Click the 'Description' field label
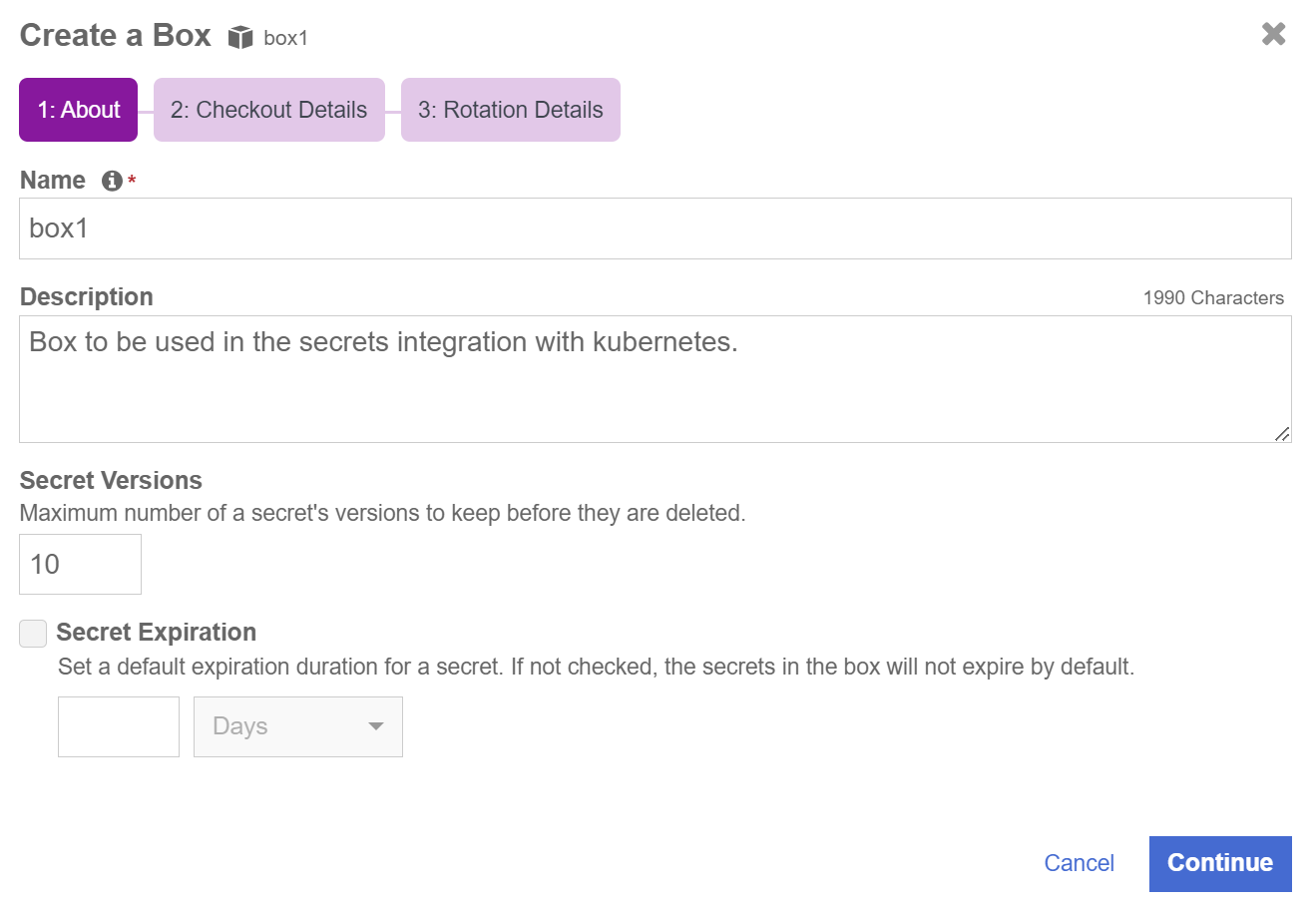Image resolution: width=1316 pixels, height=911 pixels. (87, 297)
